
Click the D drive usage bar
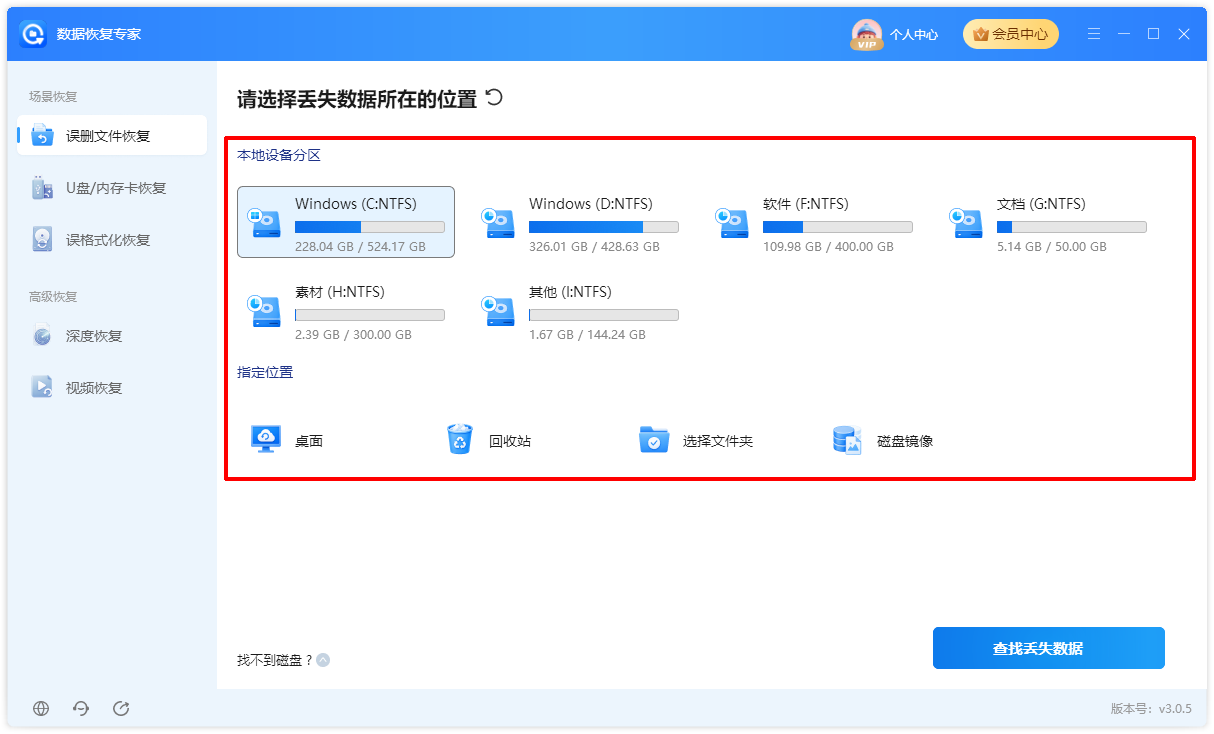coord(604,227)
